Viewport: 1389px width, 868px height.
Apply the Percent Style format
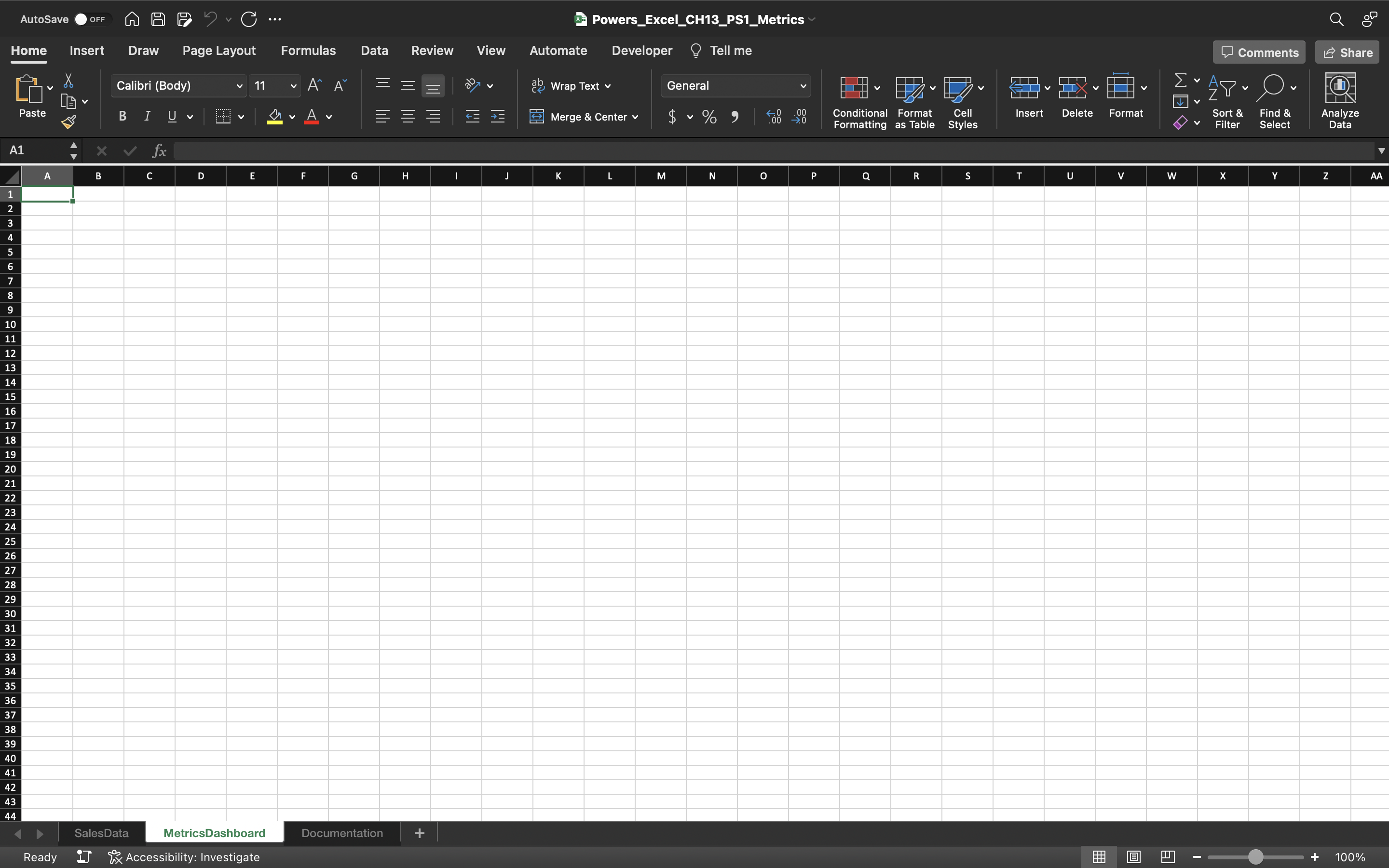tap(709, 117)
